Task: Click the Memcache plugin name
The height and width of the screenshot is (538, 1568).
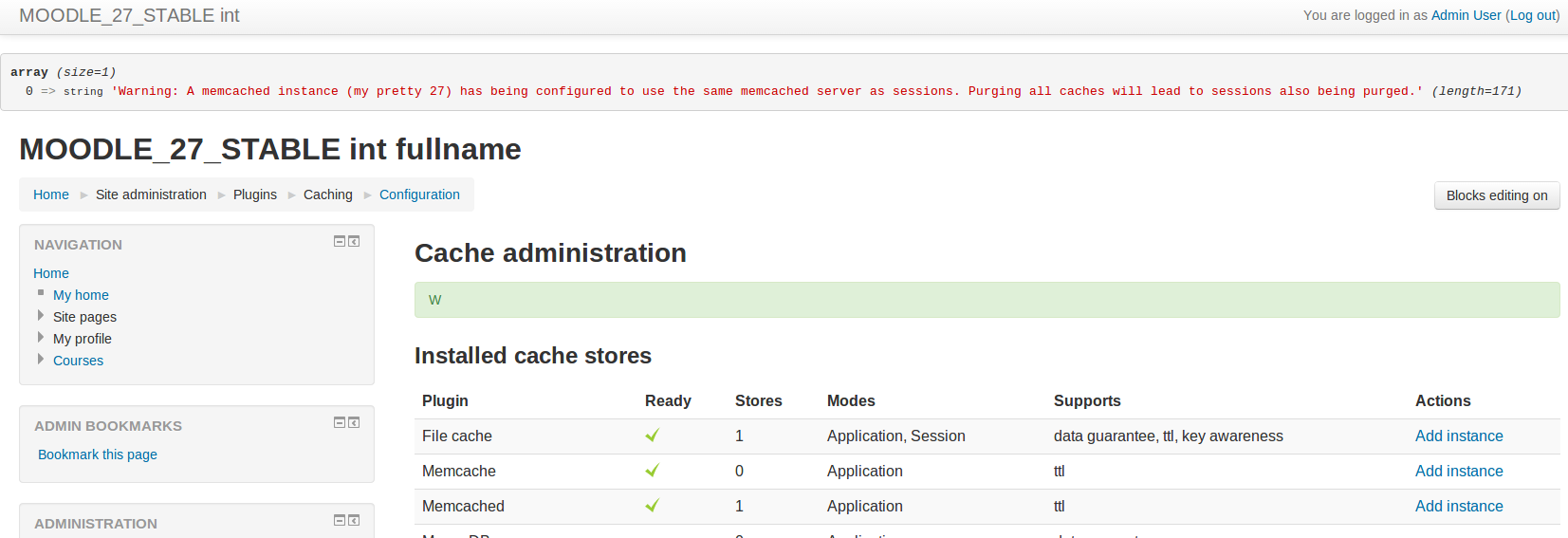Action: [x=459, y=471]
